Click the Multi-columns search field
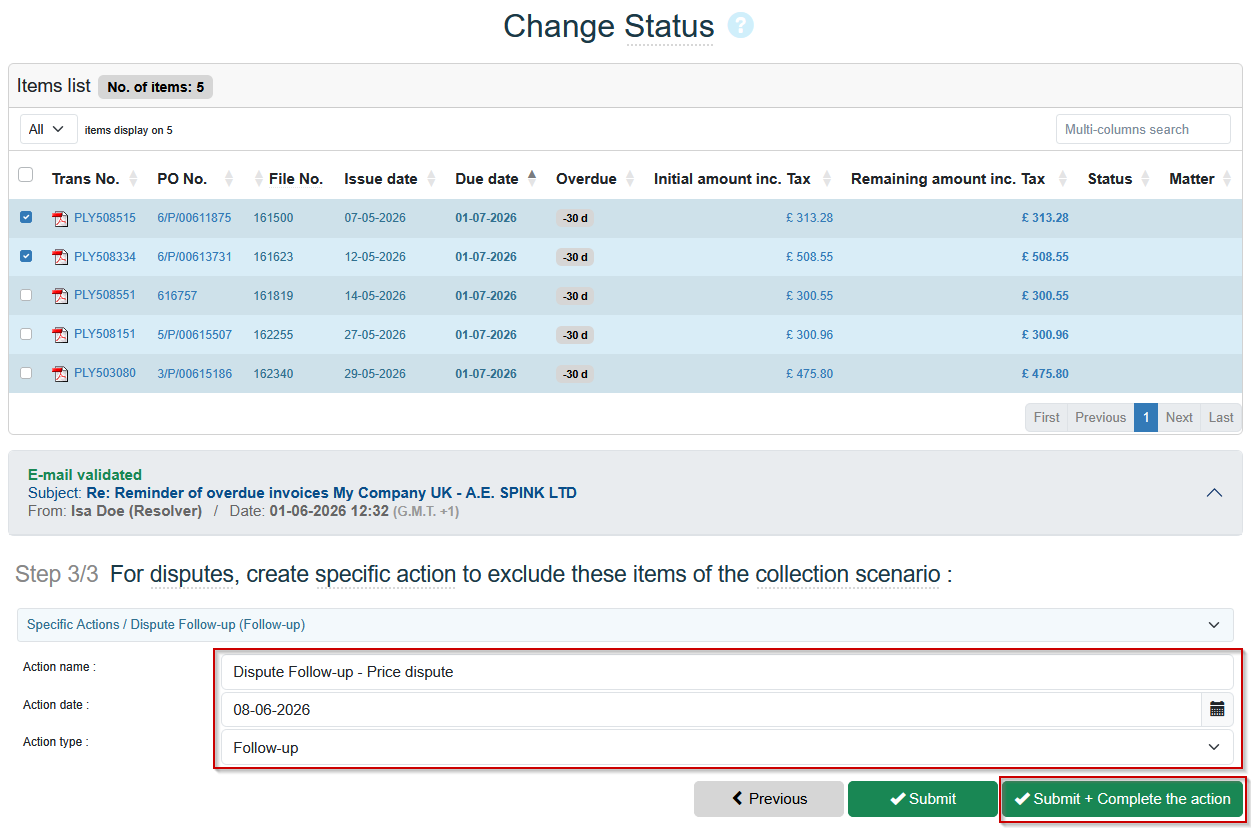The image size is (1251, 828). pos(1143,129)
